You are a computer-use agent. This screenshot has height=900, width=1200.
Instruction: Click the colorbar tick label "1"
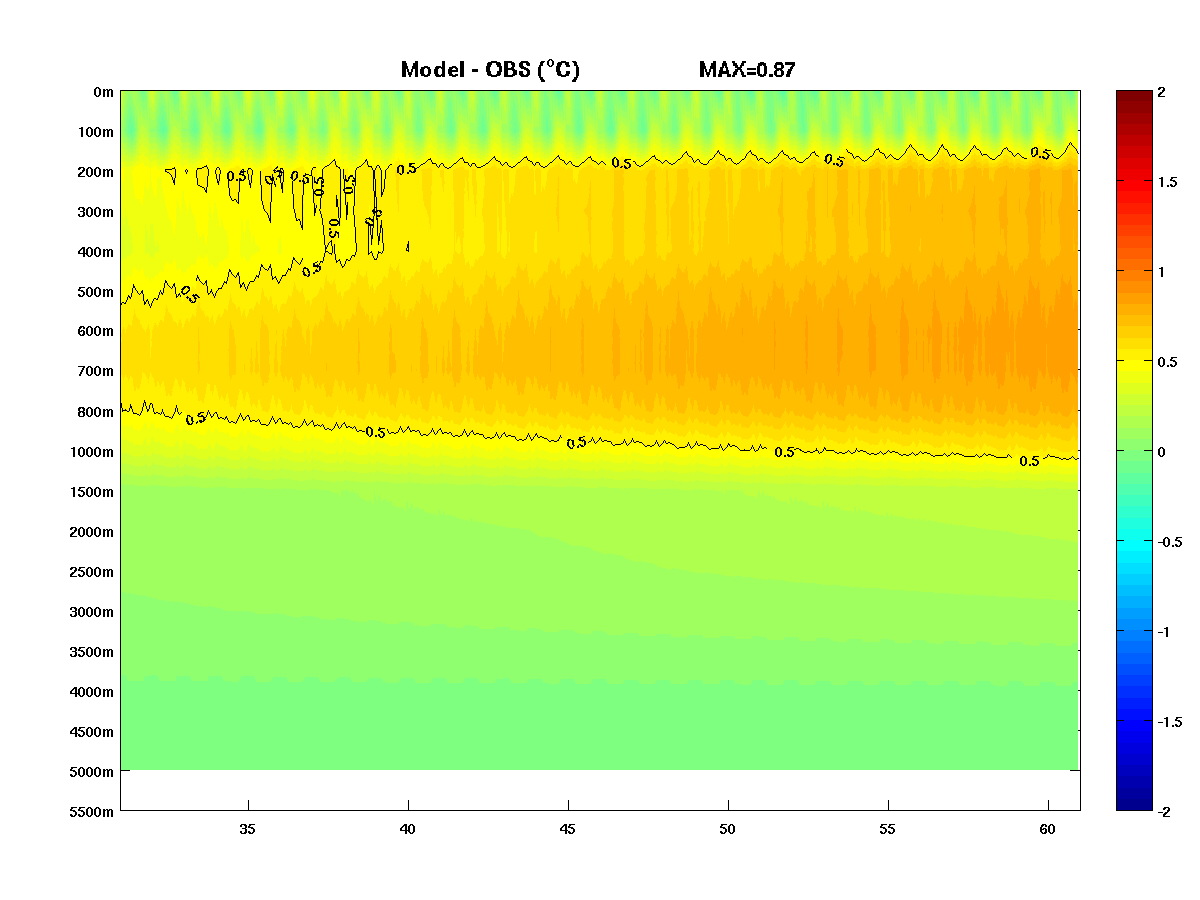click(1161, 272)
